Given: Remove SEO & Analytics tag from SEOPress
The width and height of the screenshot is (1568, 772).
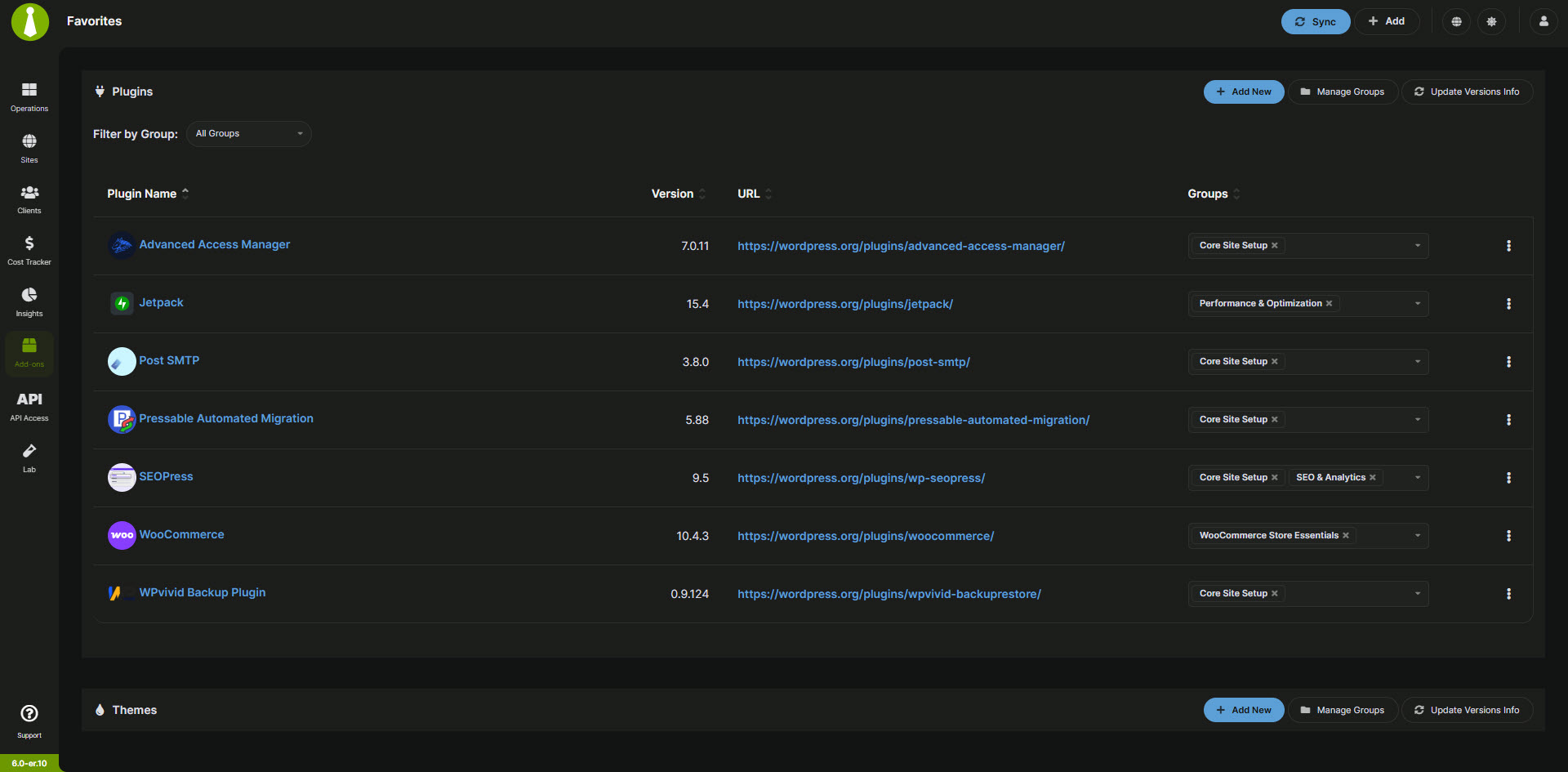Looking at the screenshot, I should pyautogui.click(x=1373, y=477).
